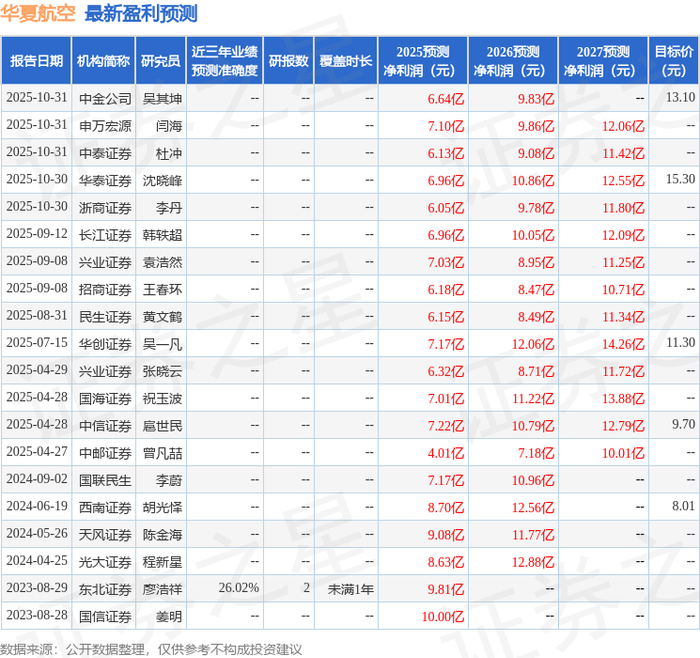This screenshot has width=700, height=658.
Task: Click institution 国联民生
Action: point(105,480)
